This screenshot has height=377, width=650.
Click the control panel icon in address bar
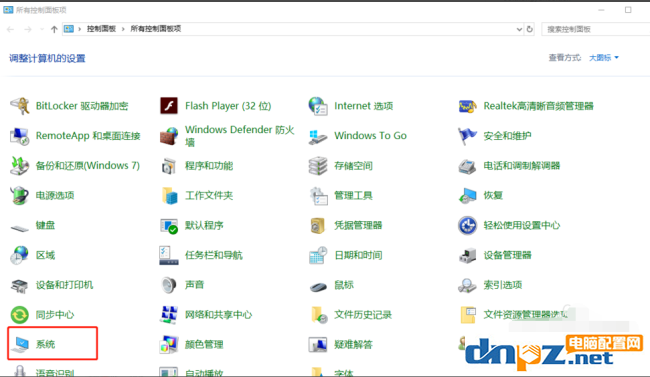tap(69, 29)
